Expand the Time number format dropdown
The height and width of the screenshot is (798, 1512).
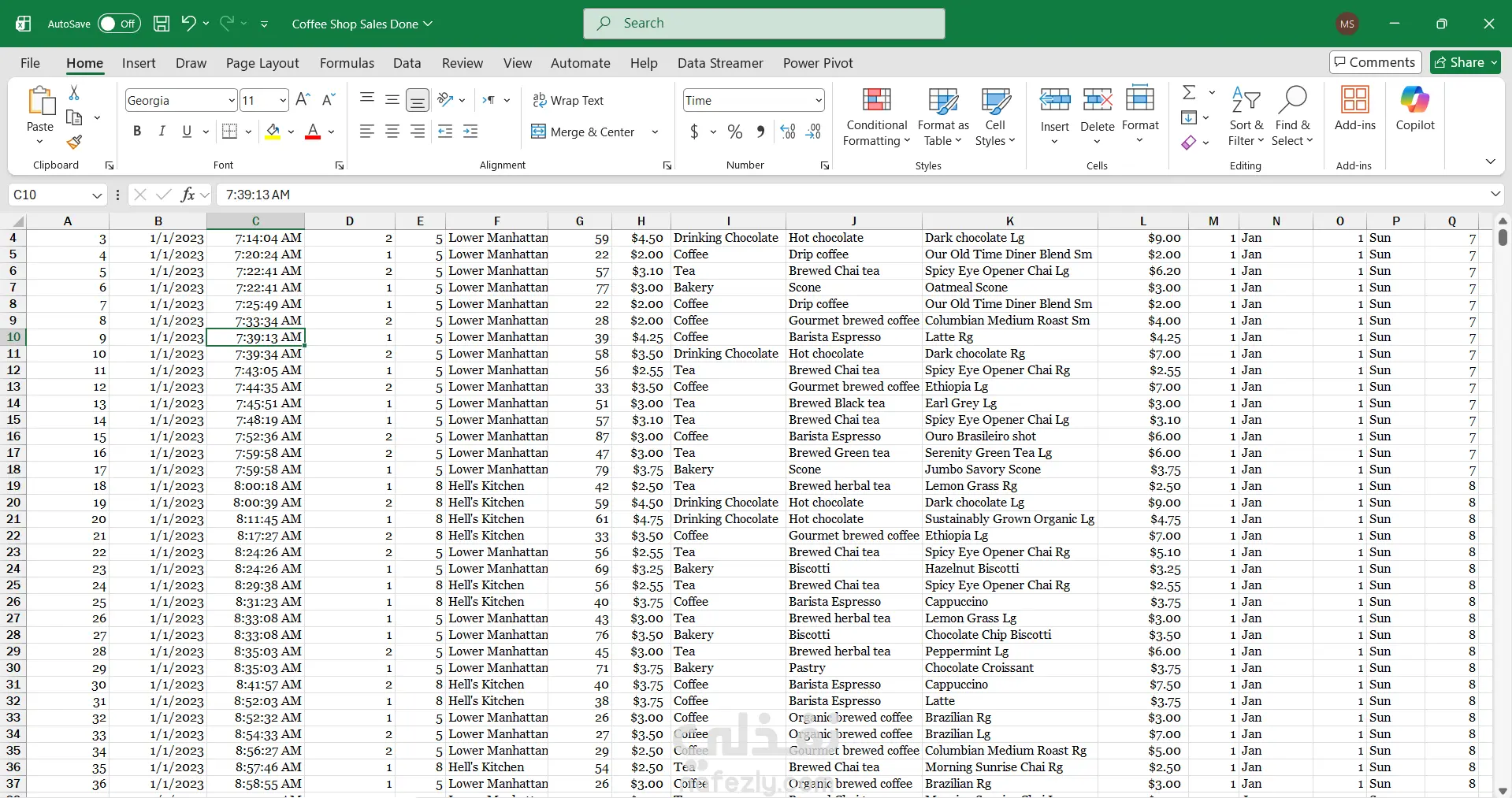pos(819,100)
